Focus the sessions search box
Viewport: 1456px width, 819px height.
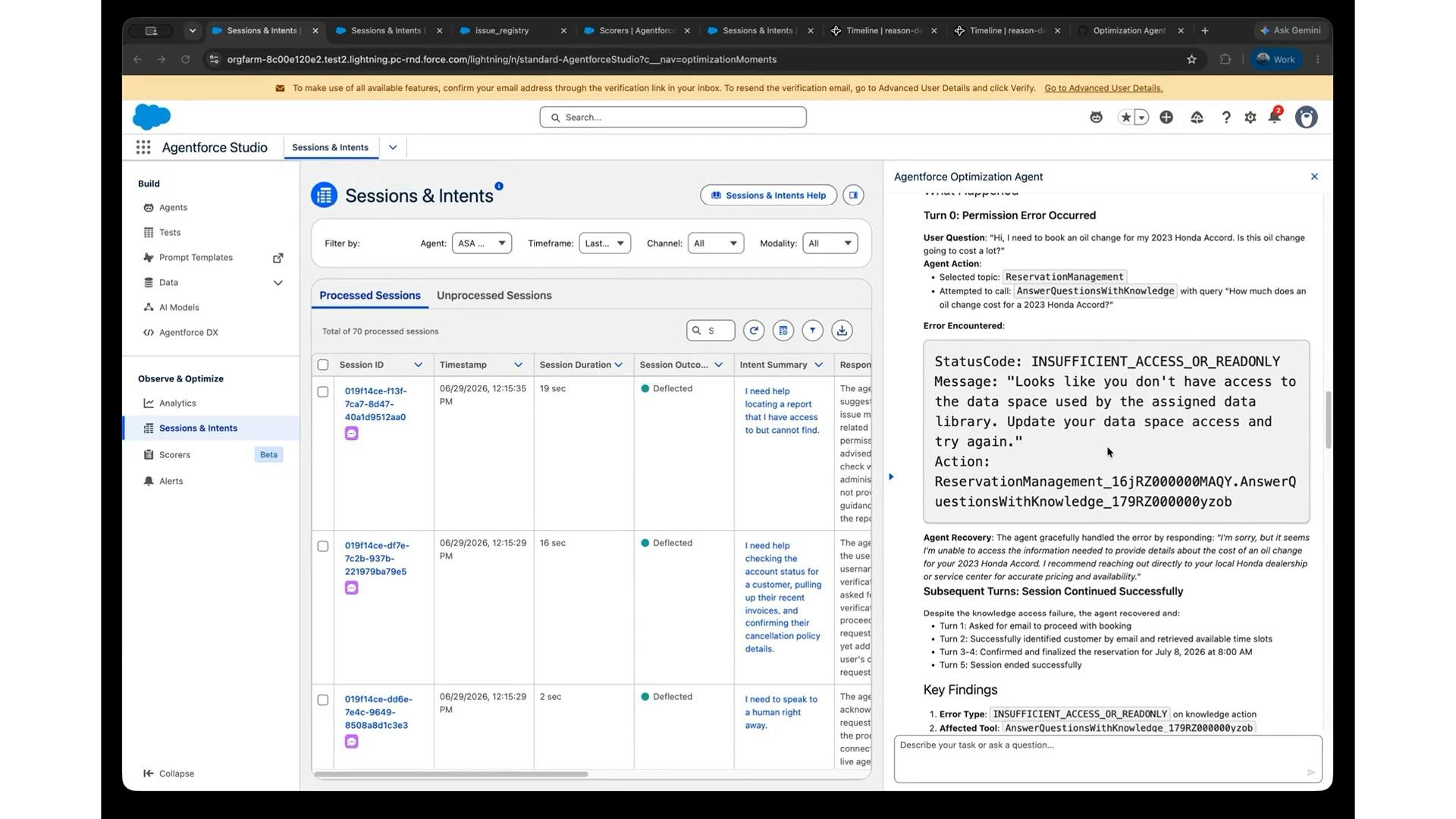coord(711,331)
